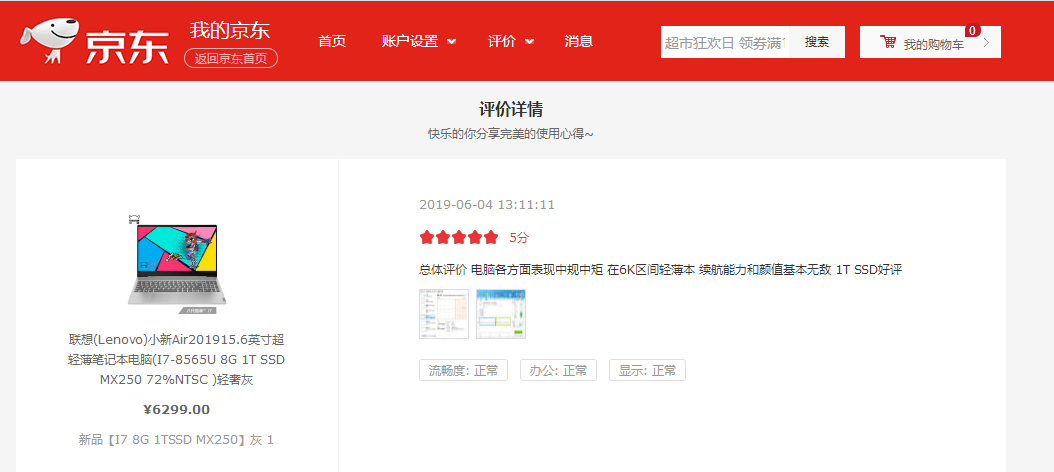Viewport: 1054px width, 472px height.
Task: Open the shopping cart icon
Action: [888, 42]
